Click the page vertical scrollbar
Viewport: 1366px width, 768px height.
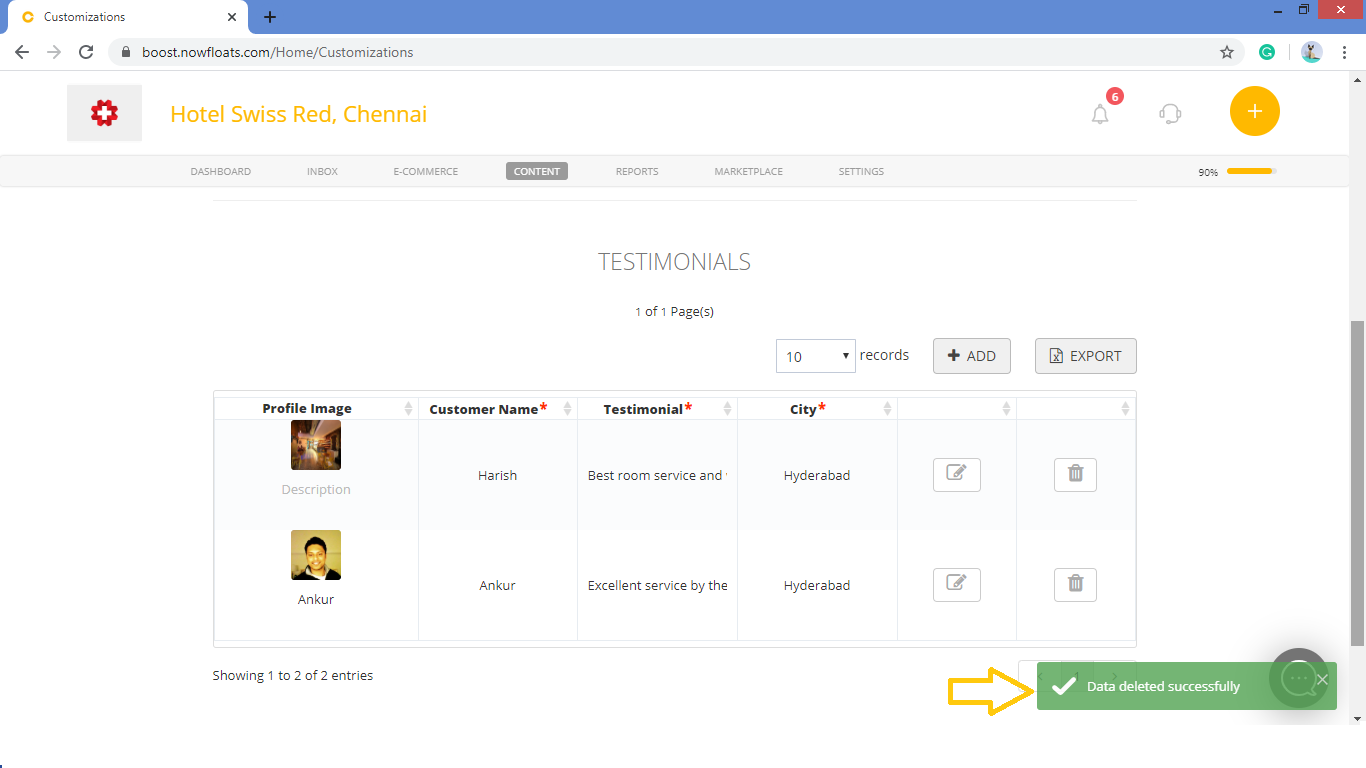[x=1358, y=483]
